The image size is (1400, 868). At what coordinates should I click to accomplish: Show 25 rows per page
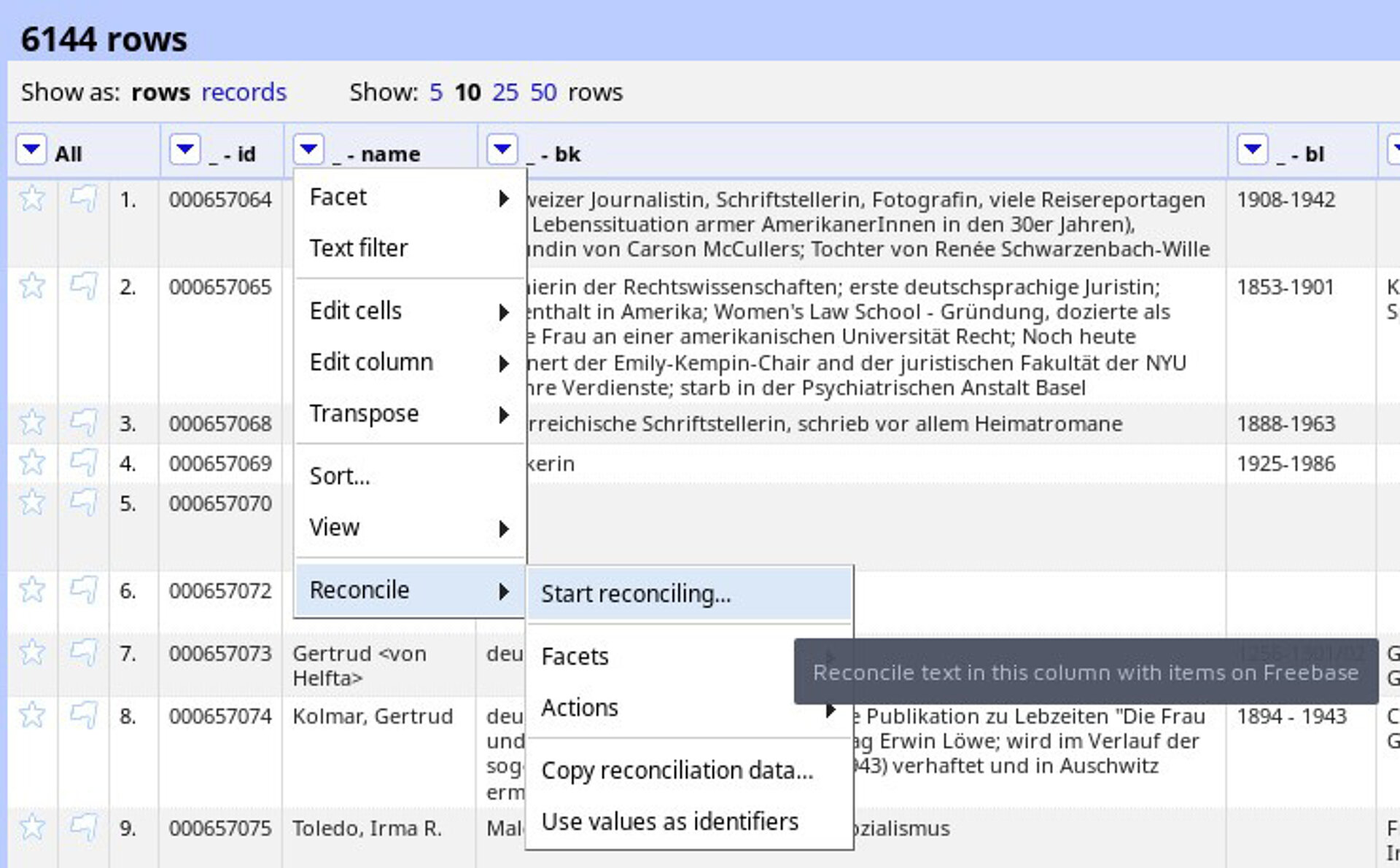[505, 93]
